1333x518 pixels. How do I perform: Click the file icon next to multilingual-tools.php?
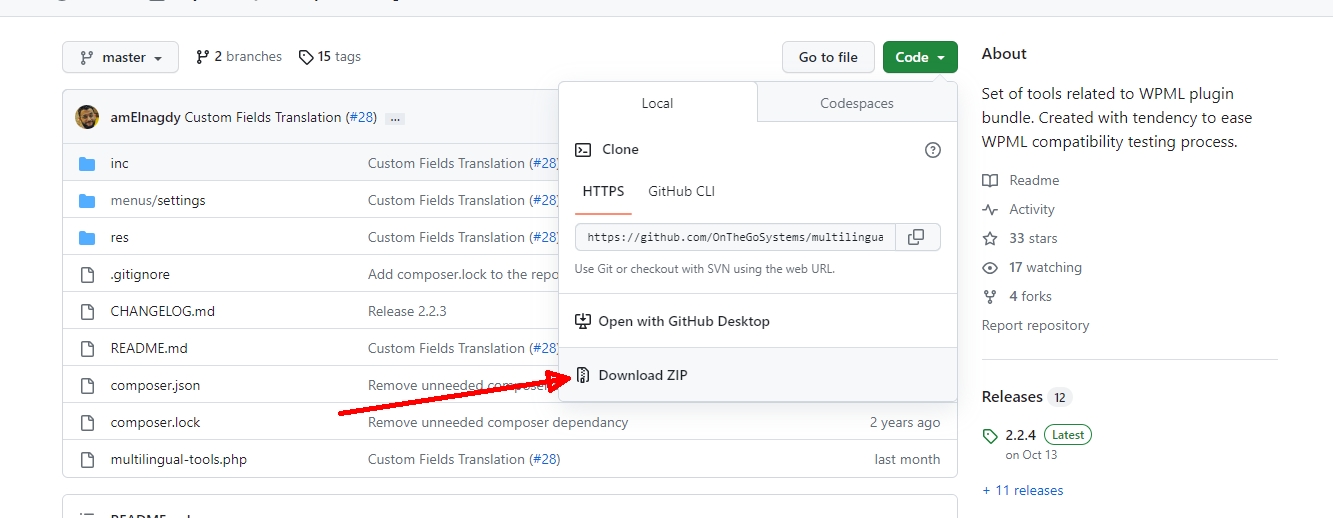click(x=87, y=459)
